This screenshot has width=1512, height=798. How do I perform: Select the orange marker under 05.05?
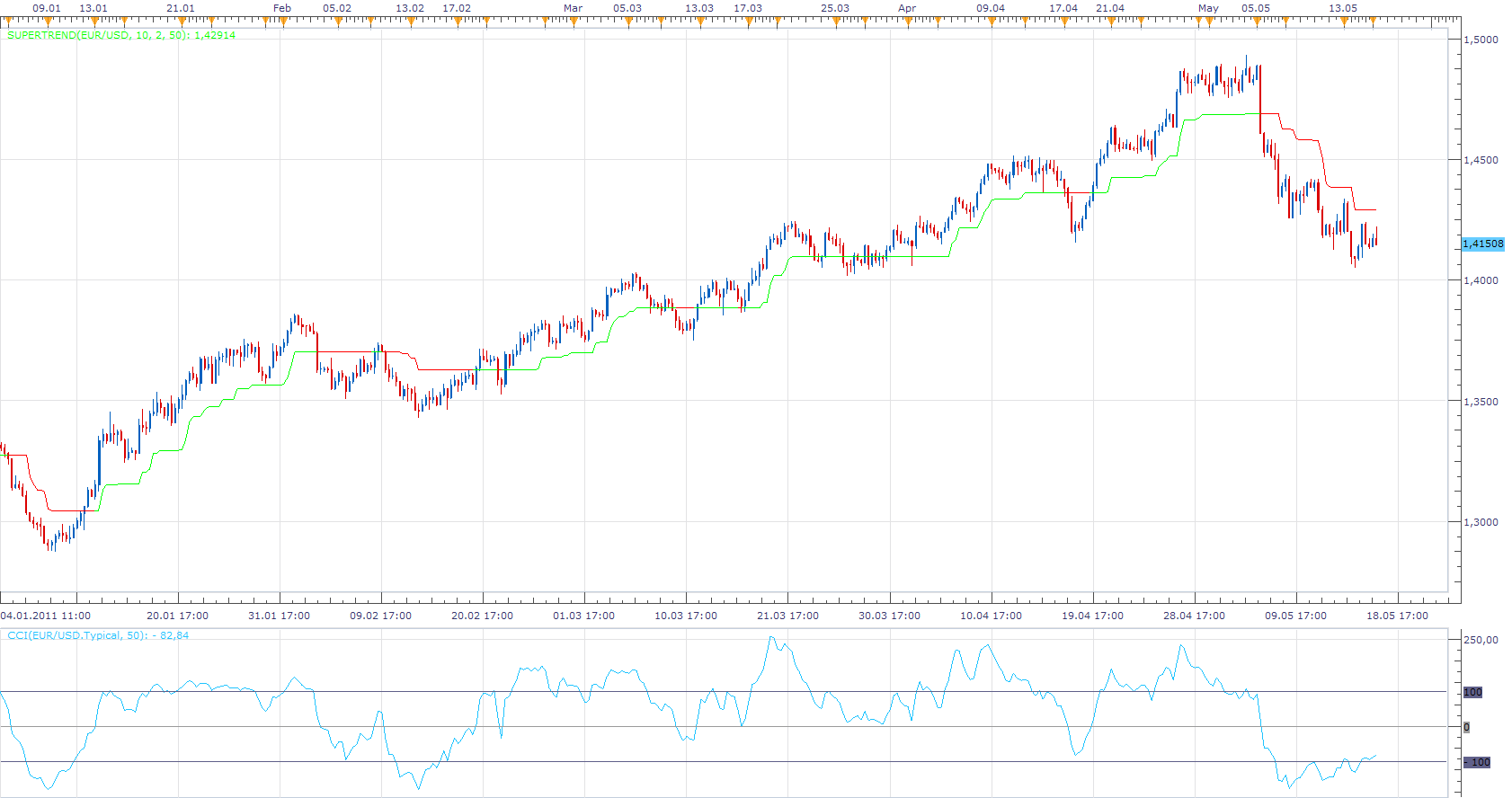pyautogui.click(x=1257, y=21)
